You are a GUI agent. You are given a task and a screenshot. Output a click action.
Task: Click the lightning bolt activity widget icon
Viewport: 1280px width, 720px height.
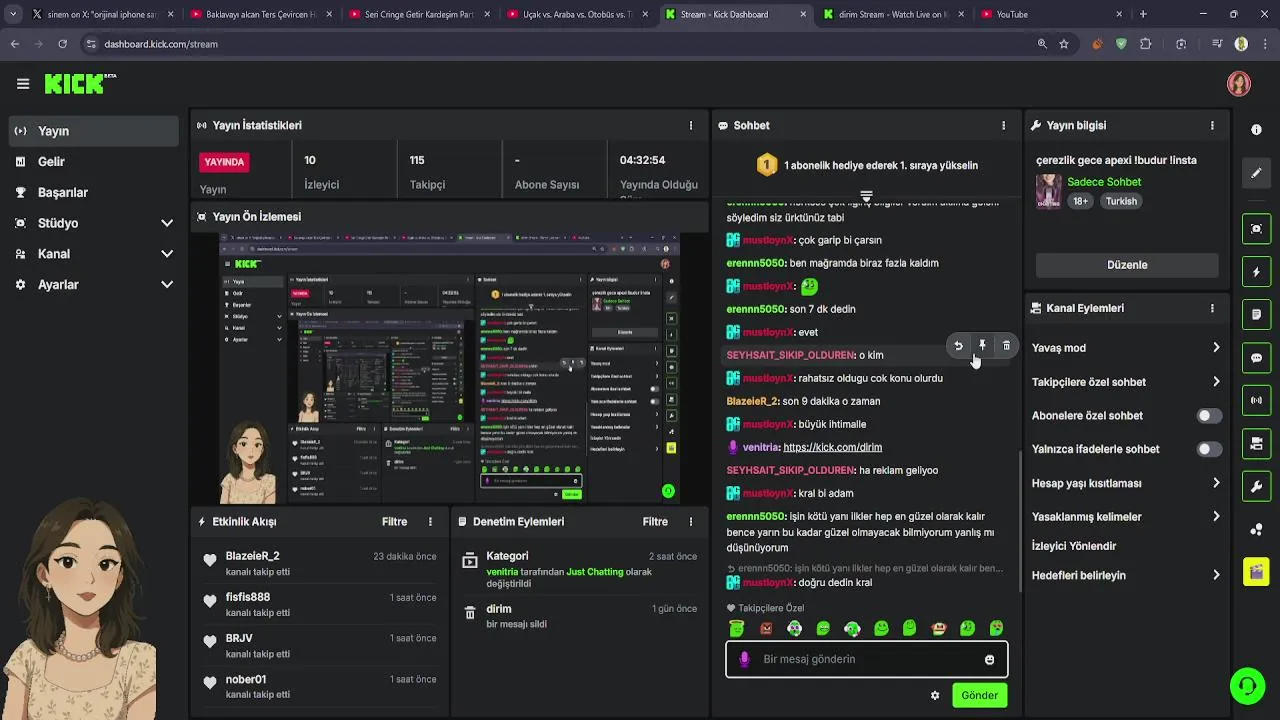click(x=1256, y=272)
